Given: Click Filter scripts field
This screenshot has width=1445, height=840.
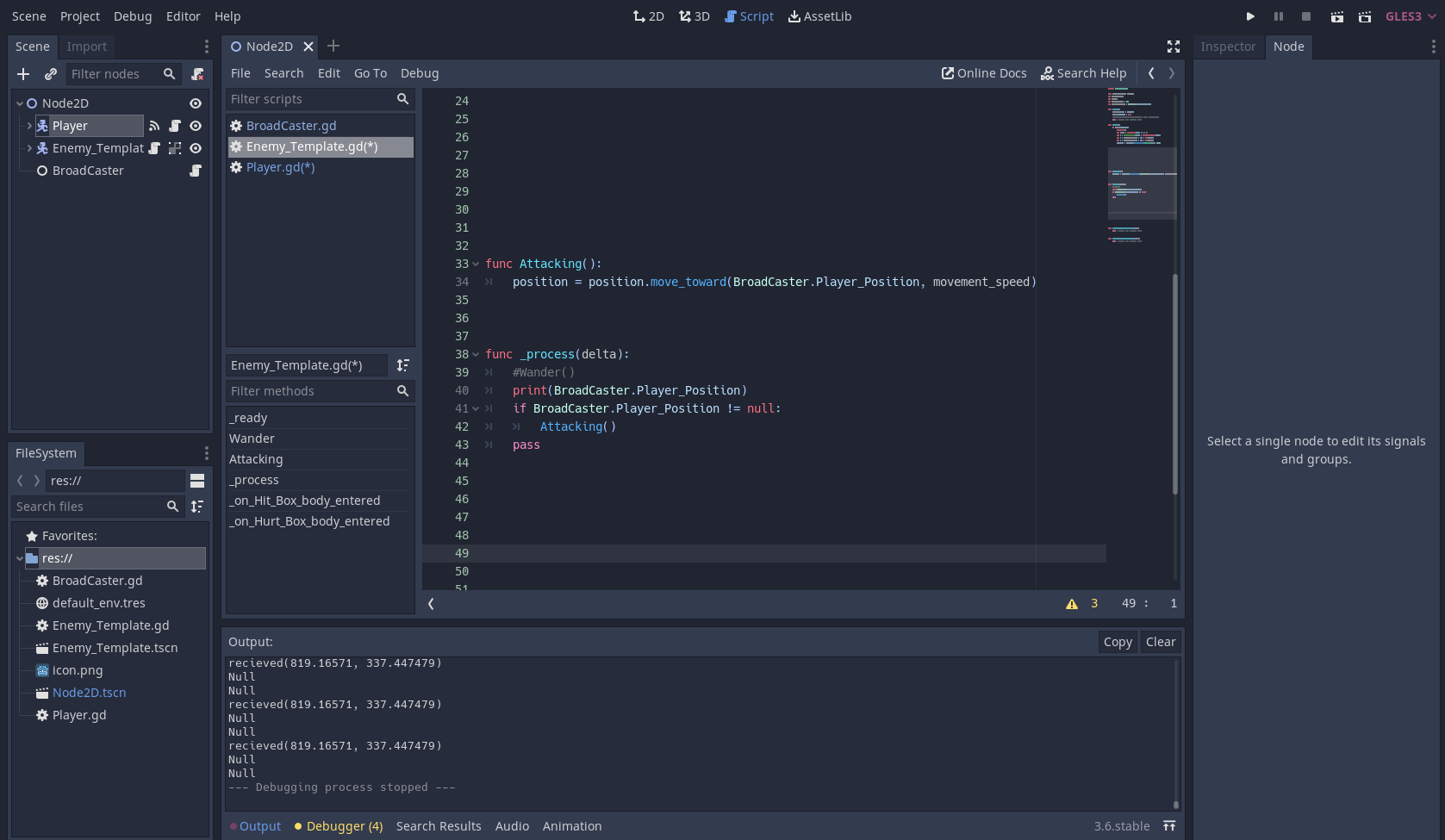Looking at the screenshot, I should click(x=320, y=99).
